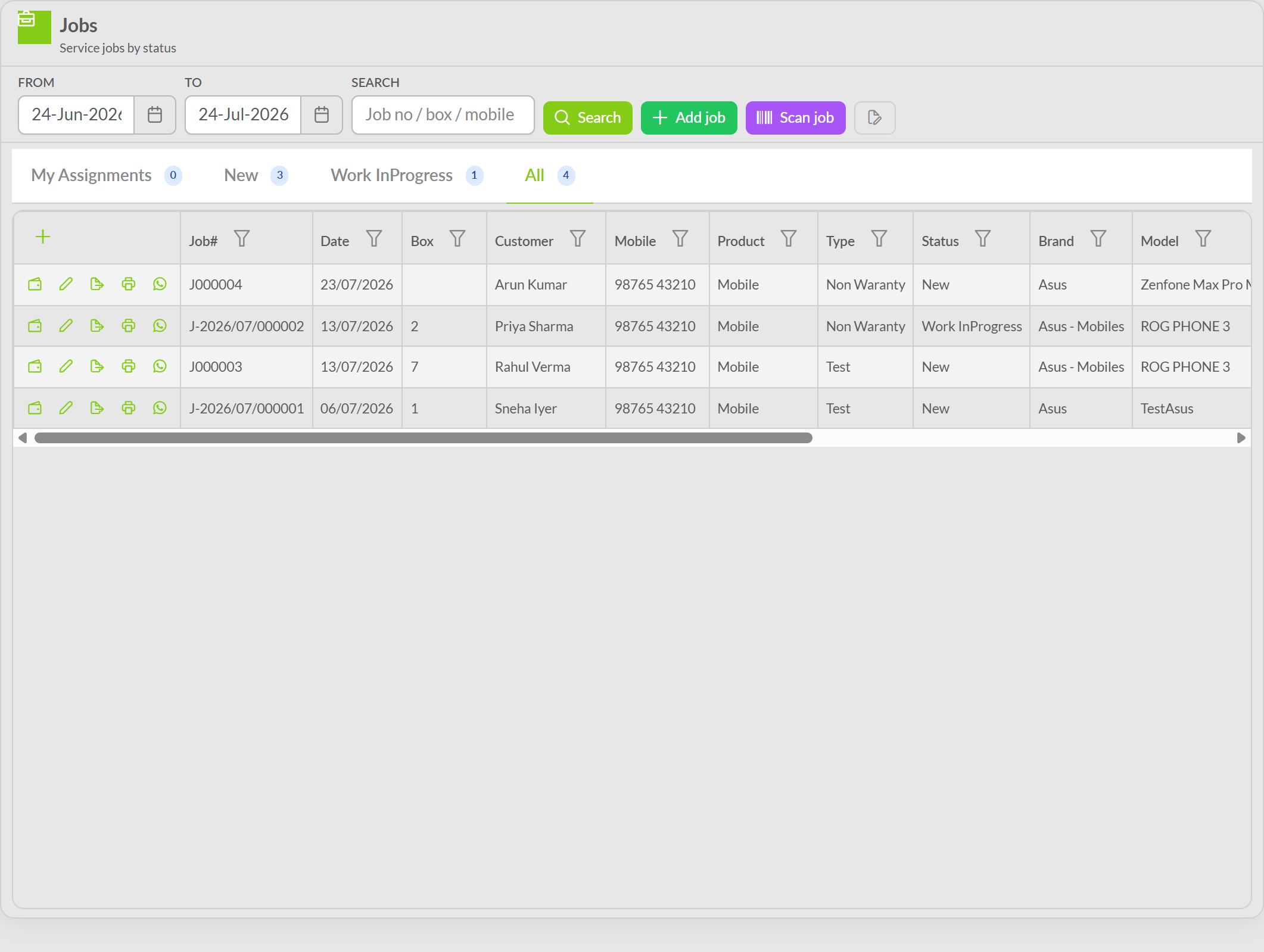This screenshot has width=1264, height=952.
Task: Click the green Search button
Action: click(587, 117)
